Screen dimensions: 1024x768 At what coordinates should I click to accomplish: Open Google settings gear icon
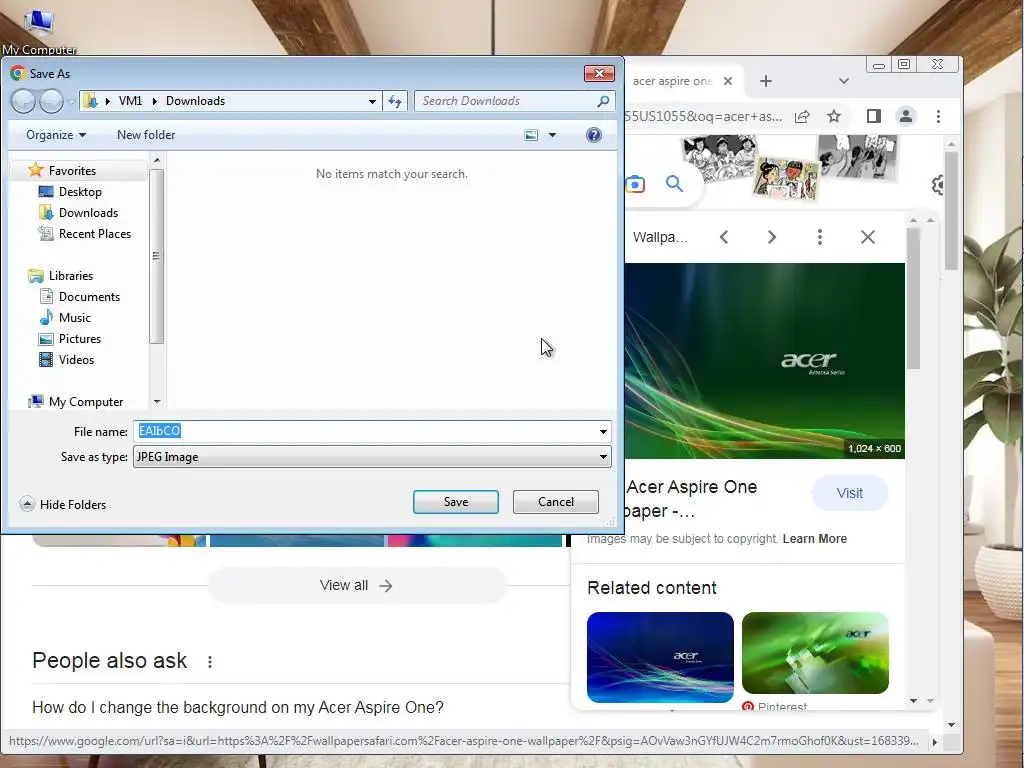(x=938, y=185)
